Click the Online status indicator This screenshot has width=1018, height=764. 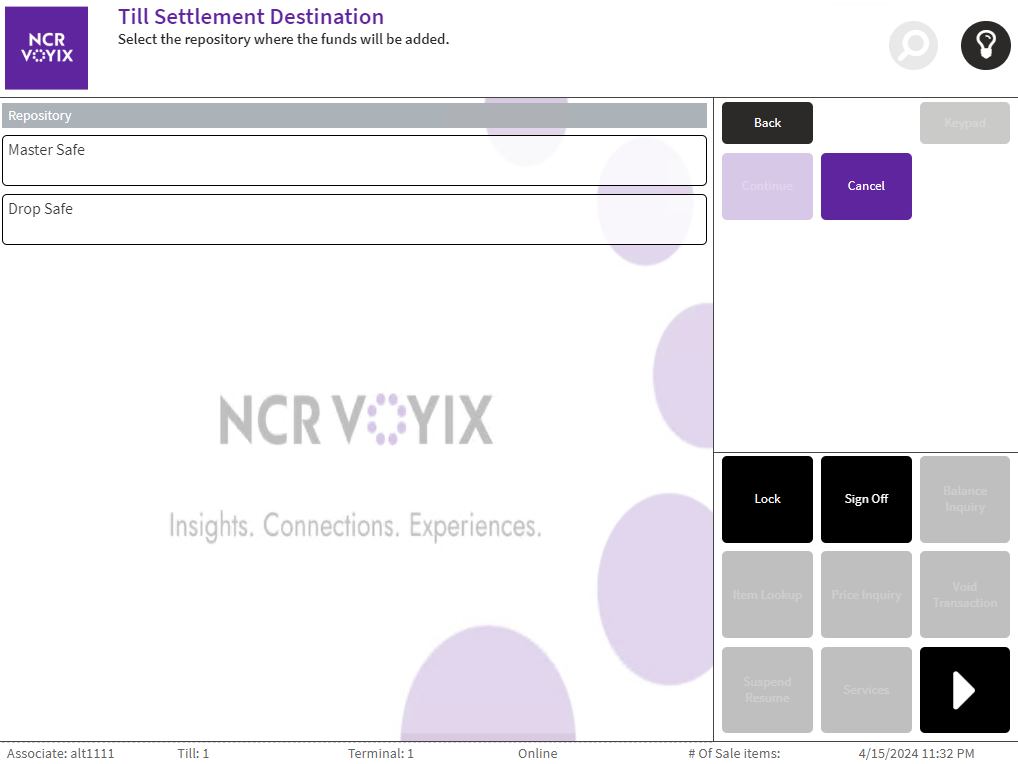(538, 754)
